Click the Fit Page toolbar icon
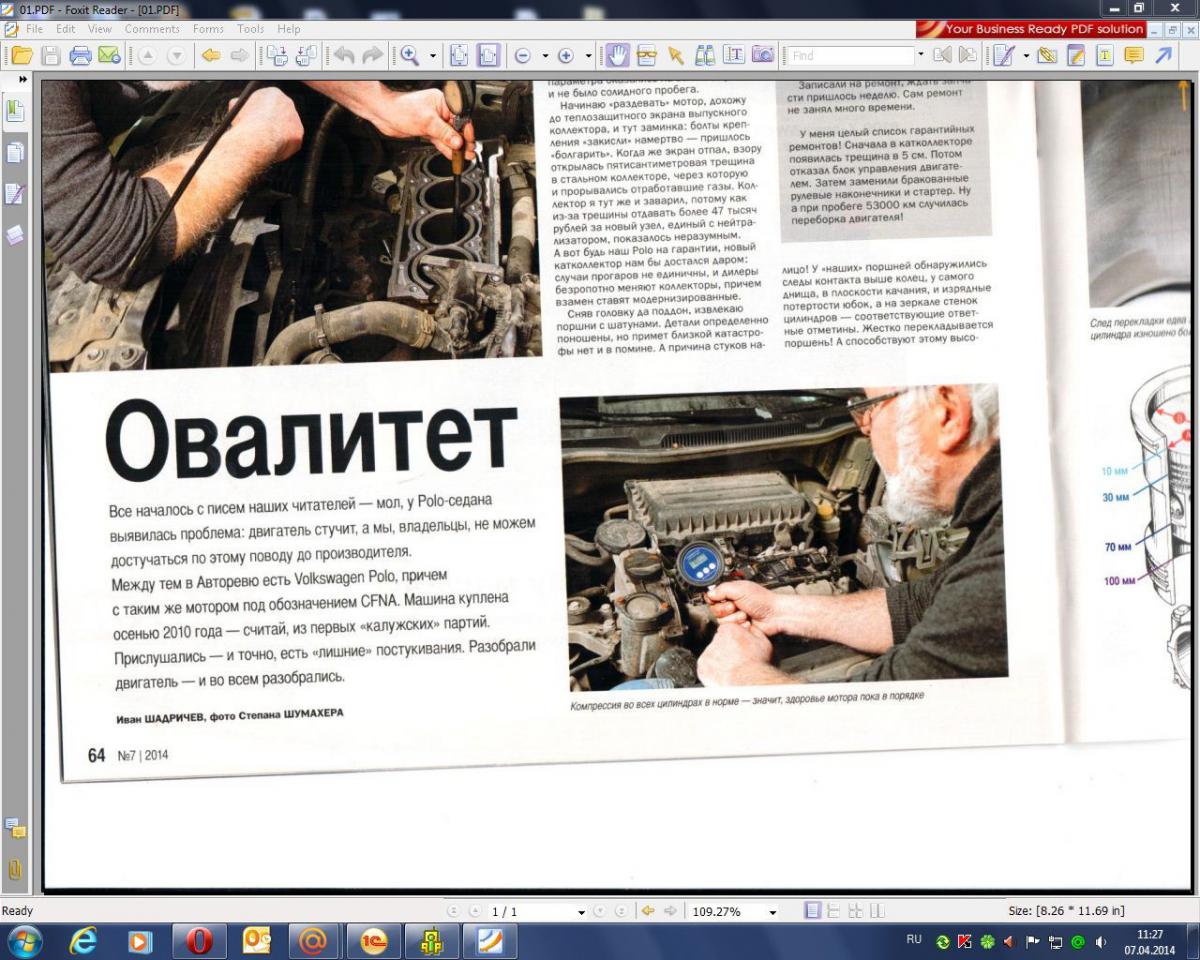1200x960 pixels. [459, 55]
